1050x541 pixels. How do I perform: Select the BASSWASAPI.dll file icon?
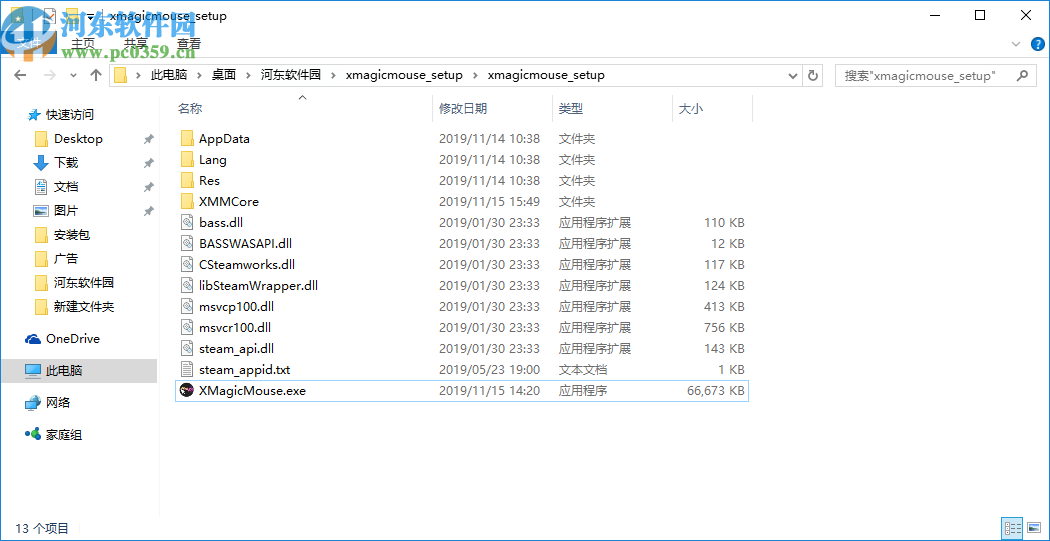point(187,243)
